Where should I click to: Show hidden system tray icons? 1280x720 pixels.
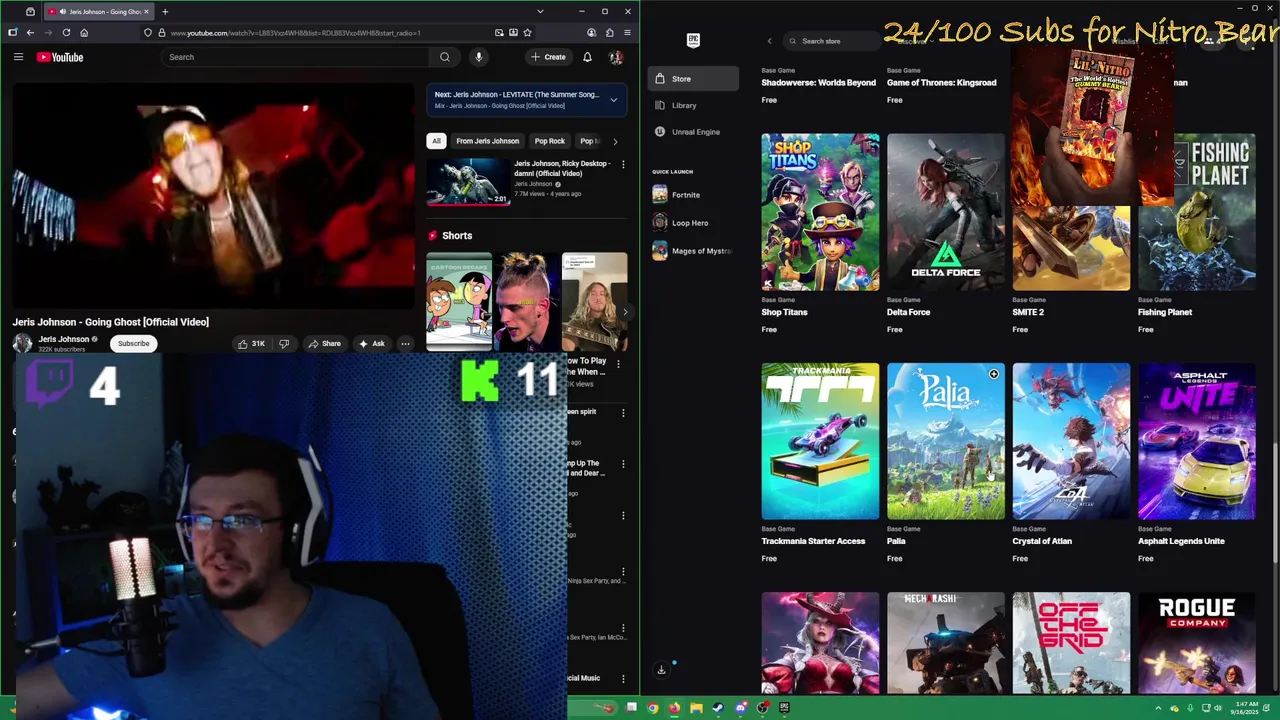coord(1159,708)
